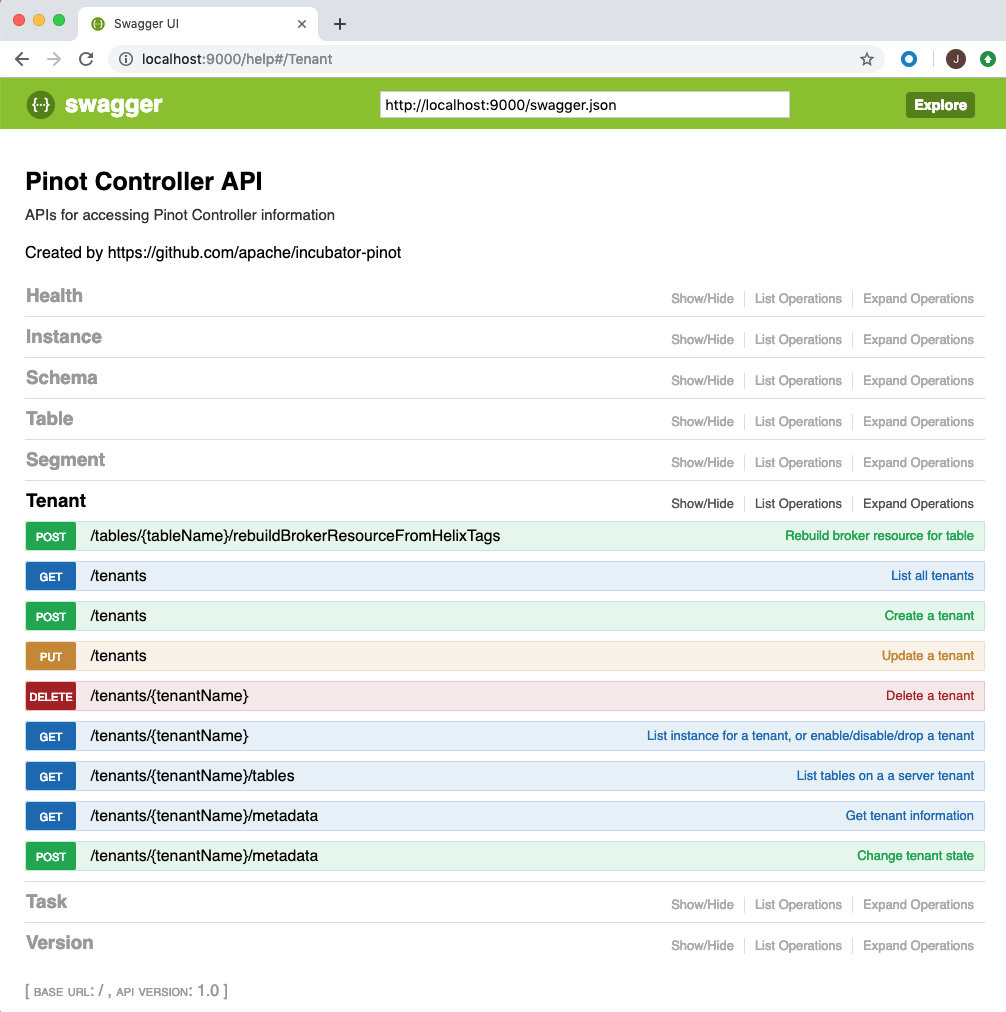Click the swagger.json URL input field

[x=584, y=104]
